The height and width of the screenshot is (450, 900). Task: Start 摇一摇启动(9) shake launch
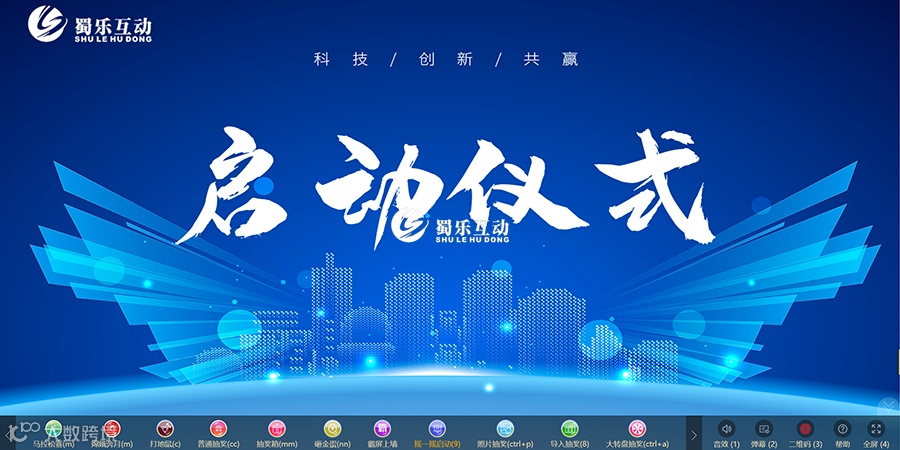tap(437, 429)
